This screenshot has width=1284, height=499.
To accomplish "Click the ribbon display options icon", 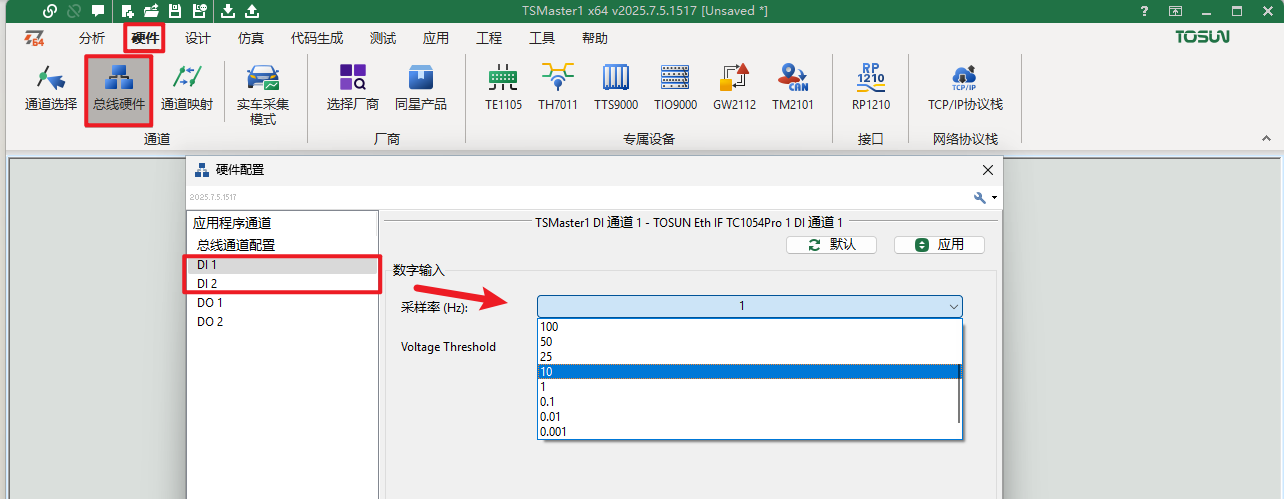I will [1176, 11].
